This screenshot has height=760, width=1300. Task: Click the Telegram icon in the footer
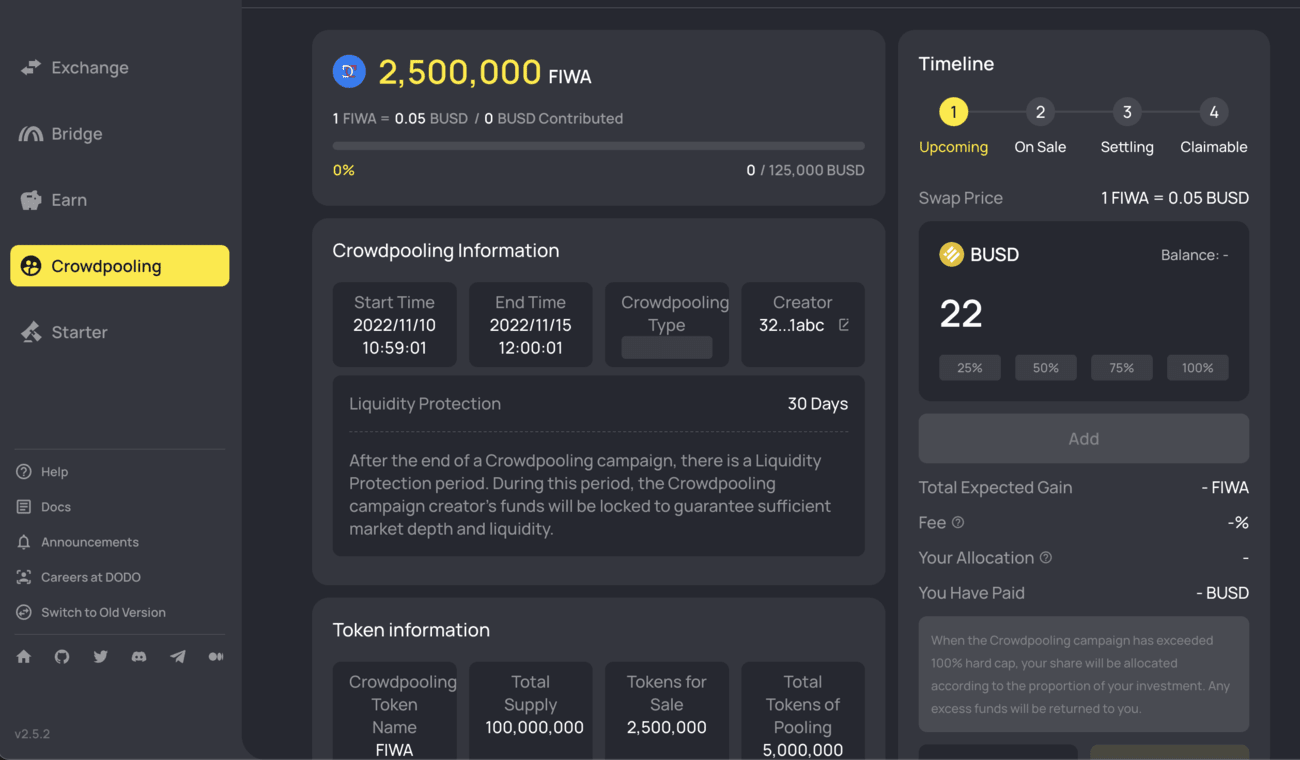point(177,656)
